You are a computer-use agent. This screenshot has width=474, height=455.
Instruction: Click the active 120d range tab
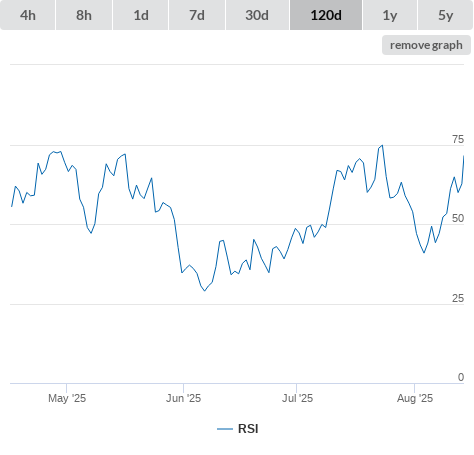click(326, 15)
